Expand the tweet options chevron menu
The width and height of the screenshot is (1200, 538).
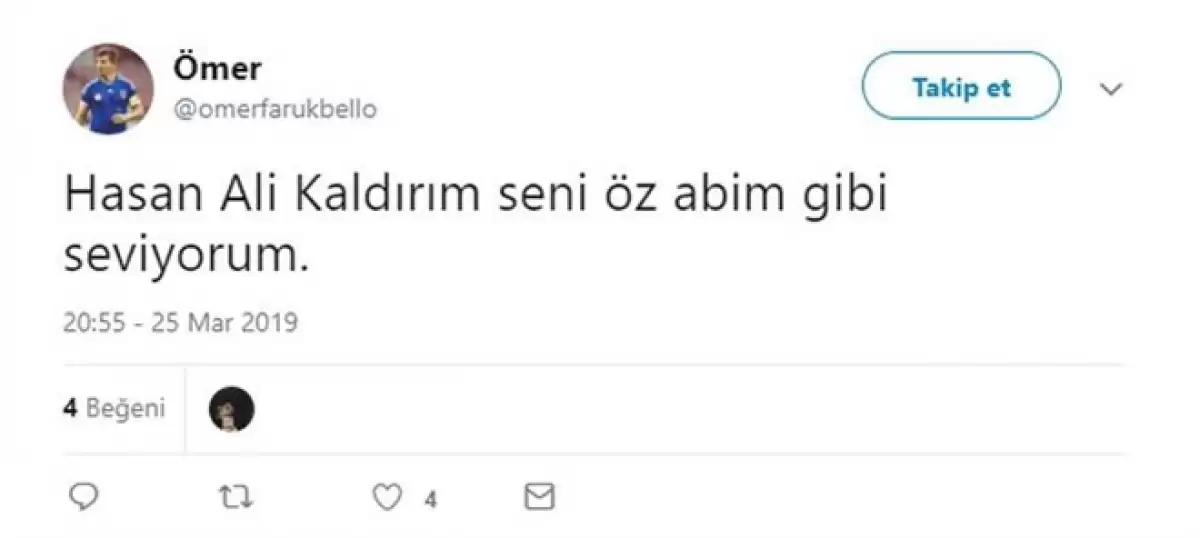(1111, 88)
